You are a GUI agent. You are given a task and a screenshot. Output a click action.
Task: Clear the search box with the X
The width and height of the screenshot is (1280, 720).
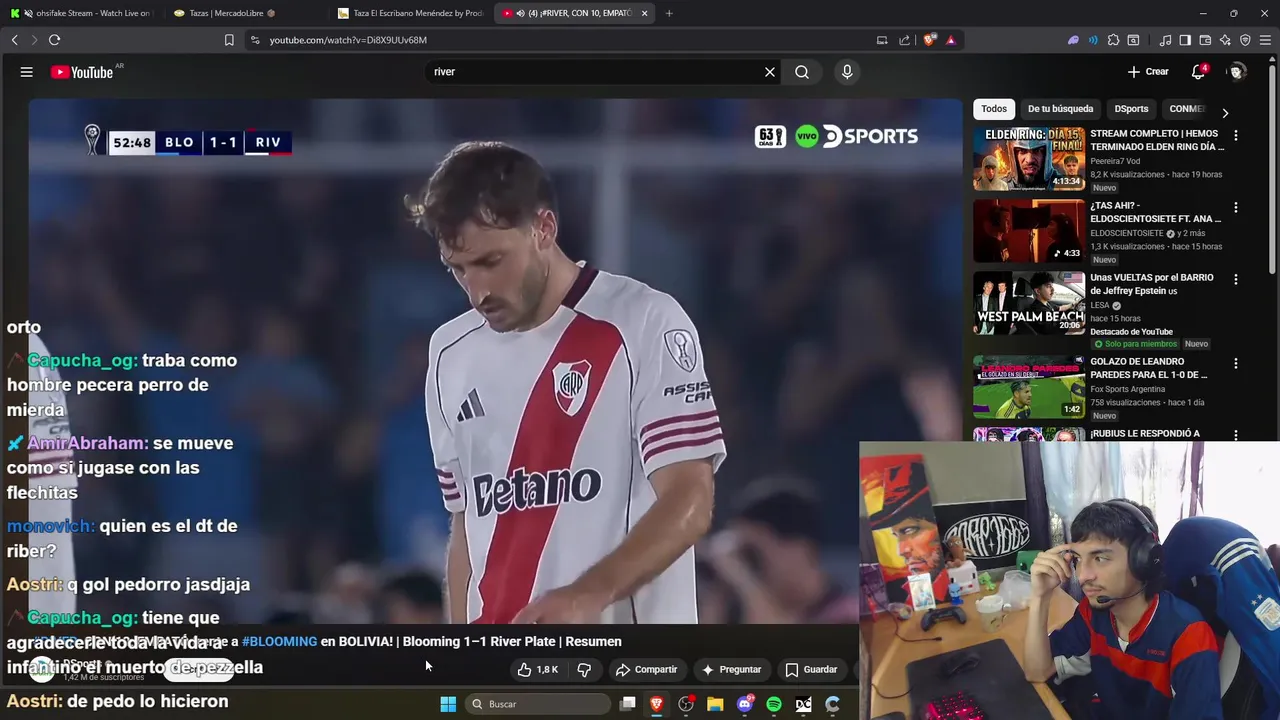click(770, 72)
